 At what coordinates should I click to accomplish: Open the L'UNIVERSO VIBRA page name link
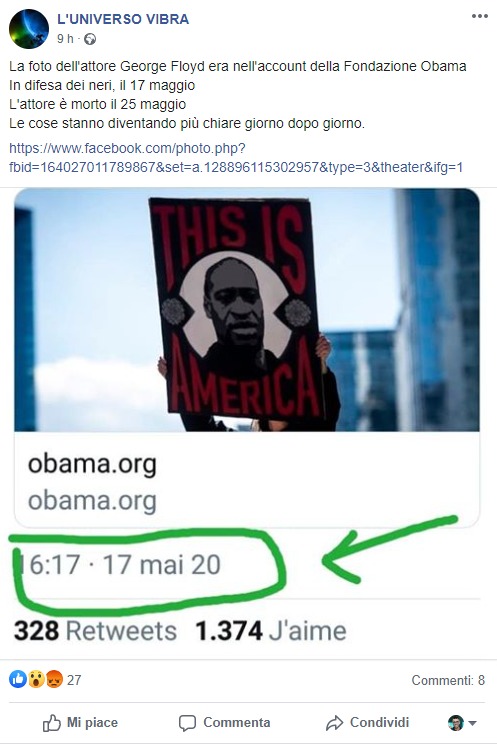coord(123,19)
